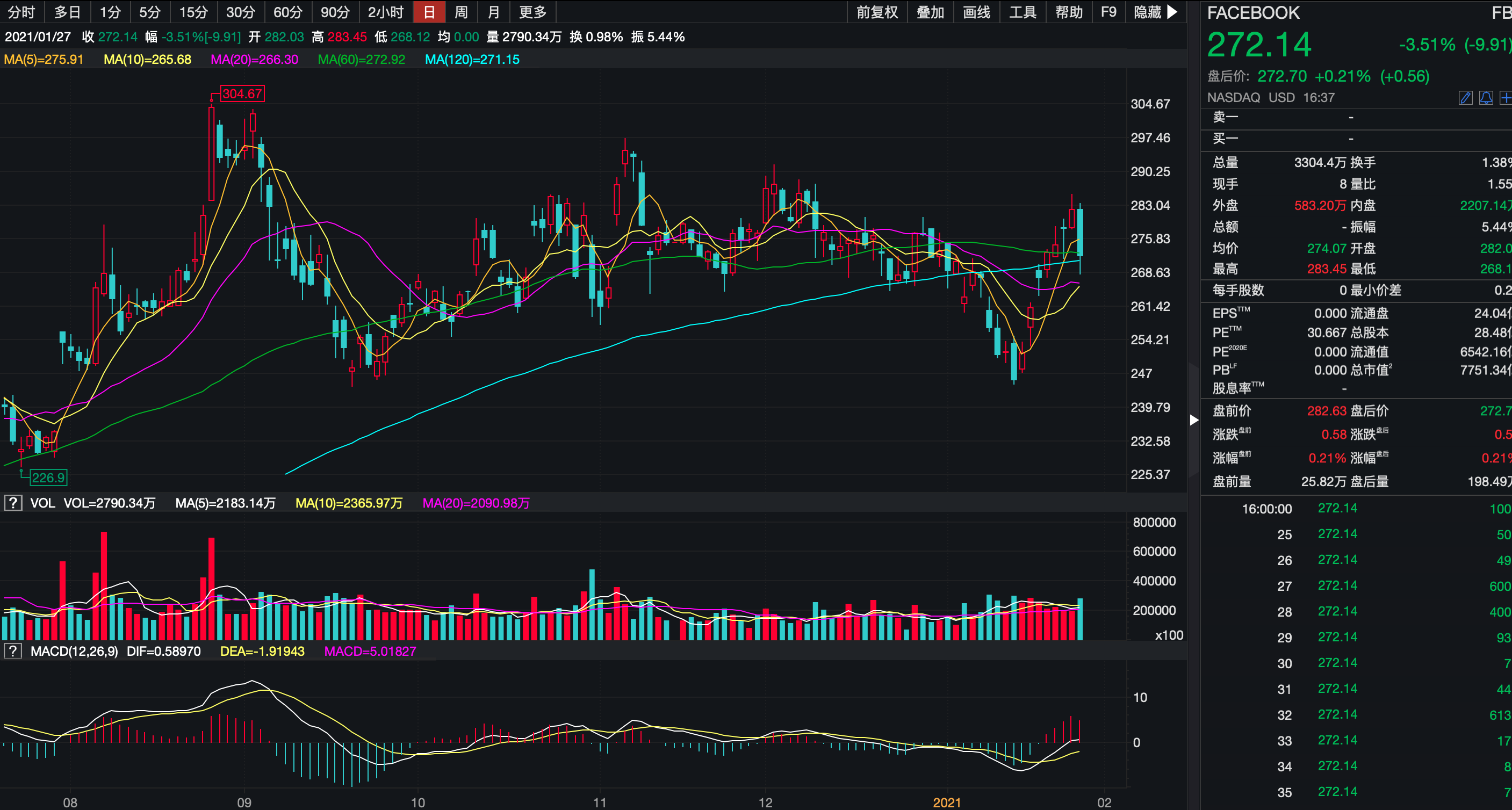
Task: Click the pencil note icon beside NASDAQ info
Action: 1466,98
